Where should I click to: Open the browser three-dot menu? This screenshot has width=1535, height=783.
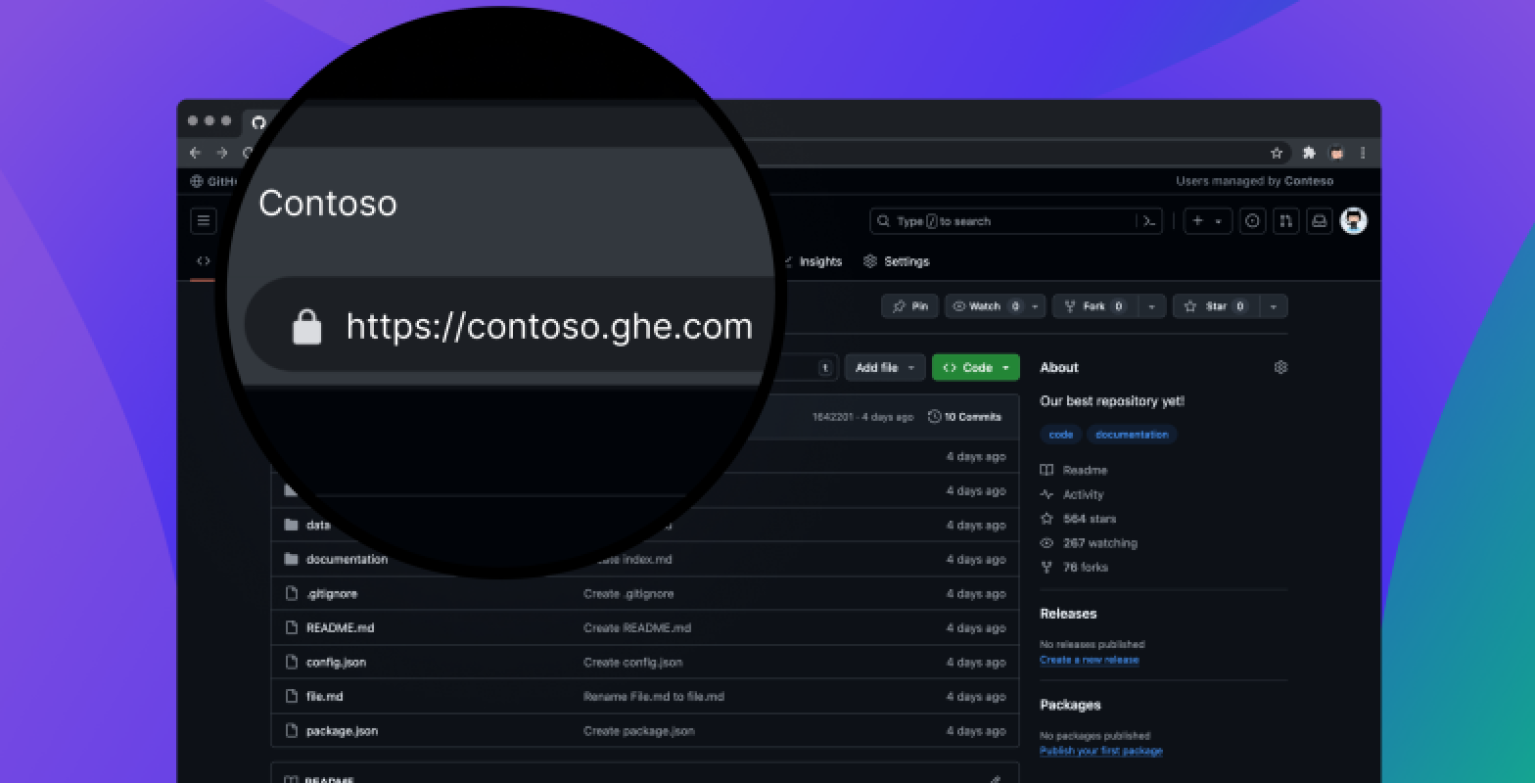coord(1362,153)
